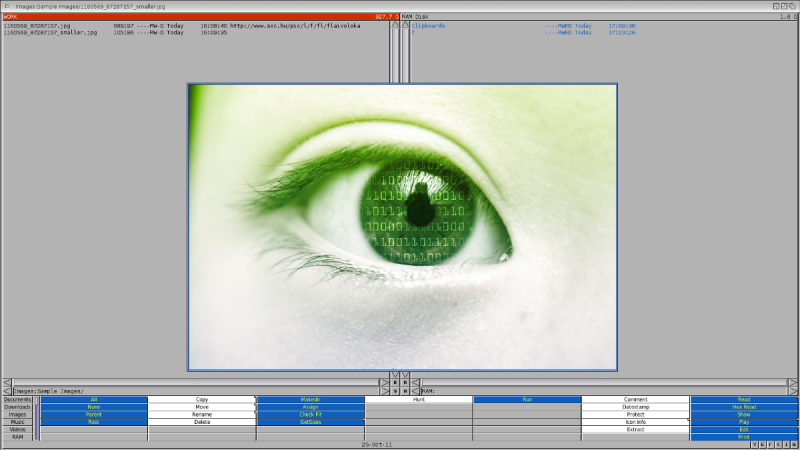Screen dimensions: 800x450
Task: Click the right panel RAM: path field
Action: (x=600, y=391)
